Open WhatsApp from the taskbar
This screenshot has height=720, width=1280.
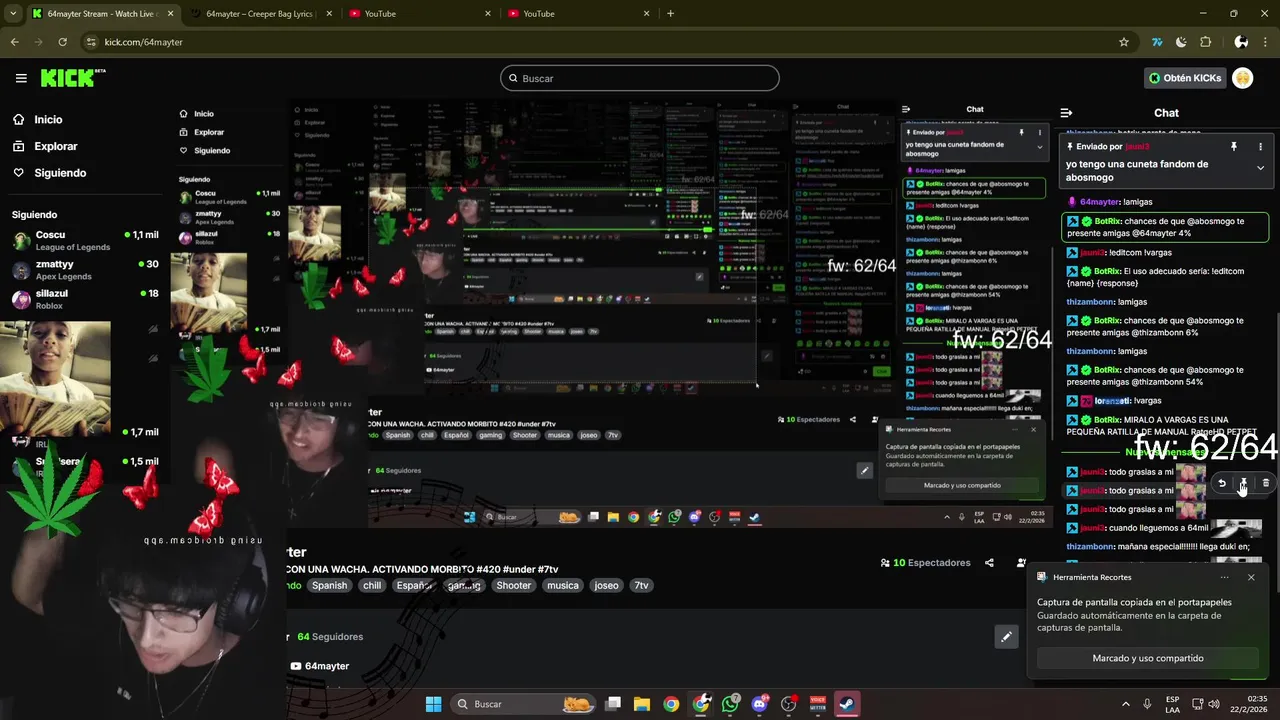tap(731, 704)
